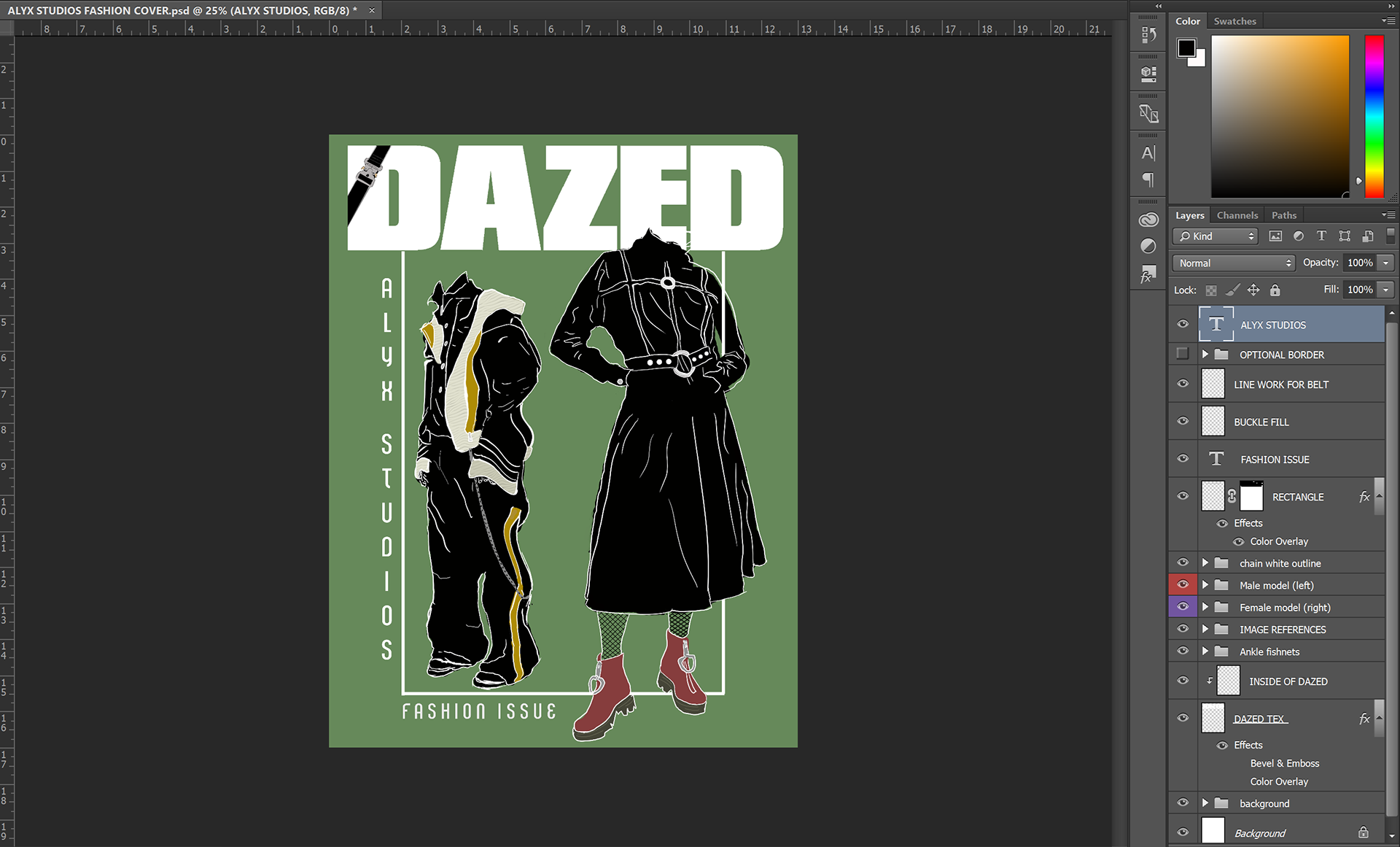
Task: Open the Creative Cloud Libraries icon
Action: click(x=1148, y=220)
